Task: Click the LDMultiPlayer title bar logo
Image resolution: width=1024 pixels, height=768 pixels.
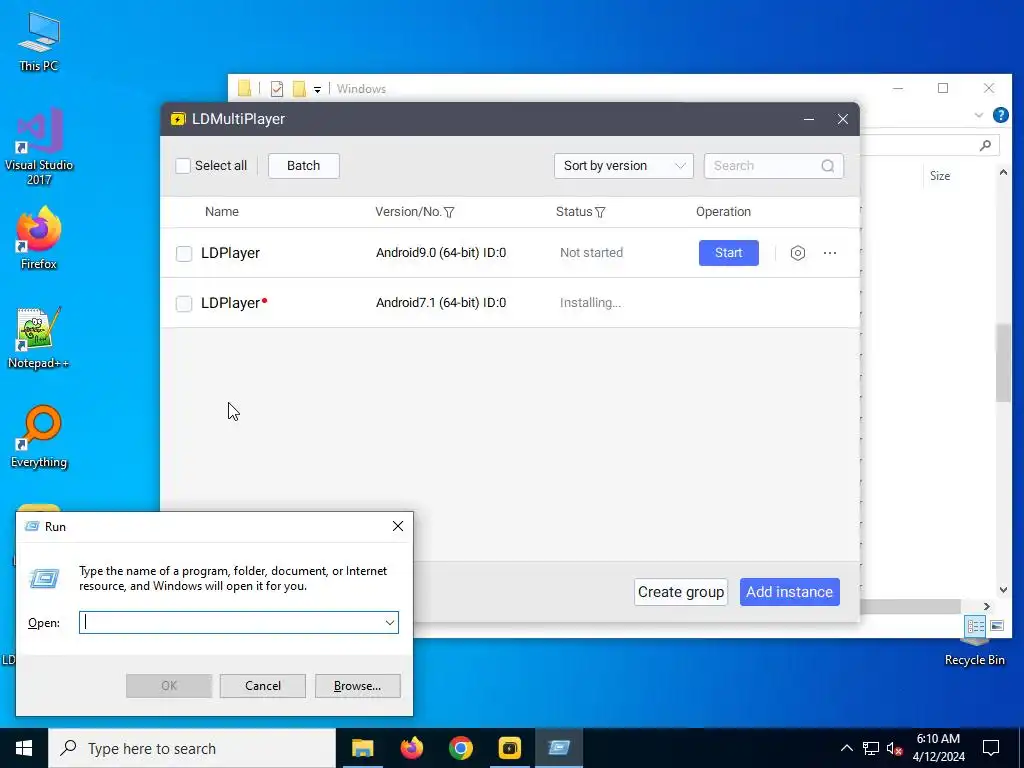Action: [178, 119]
